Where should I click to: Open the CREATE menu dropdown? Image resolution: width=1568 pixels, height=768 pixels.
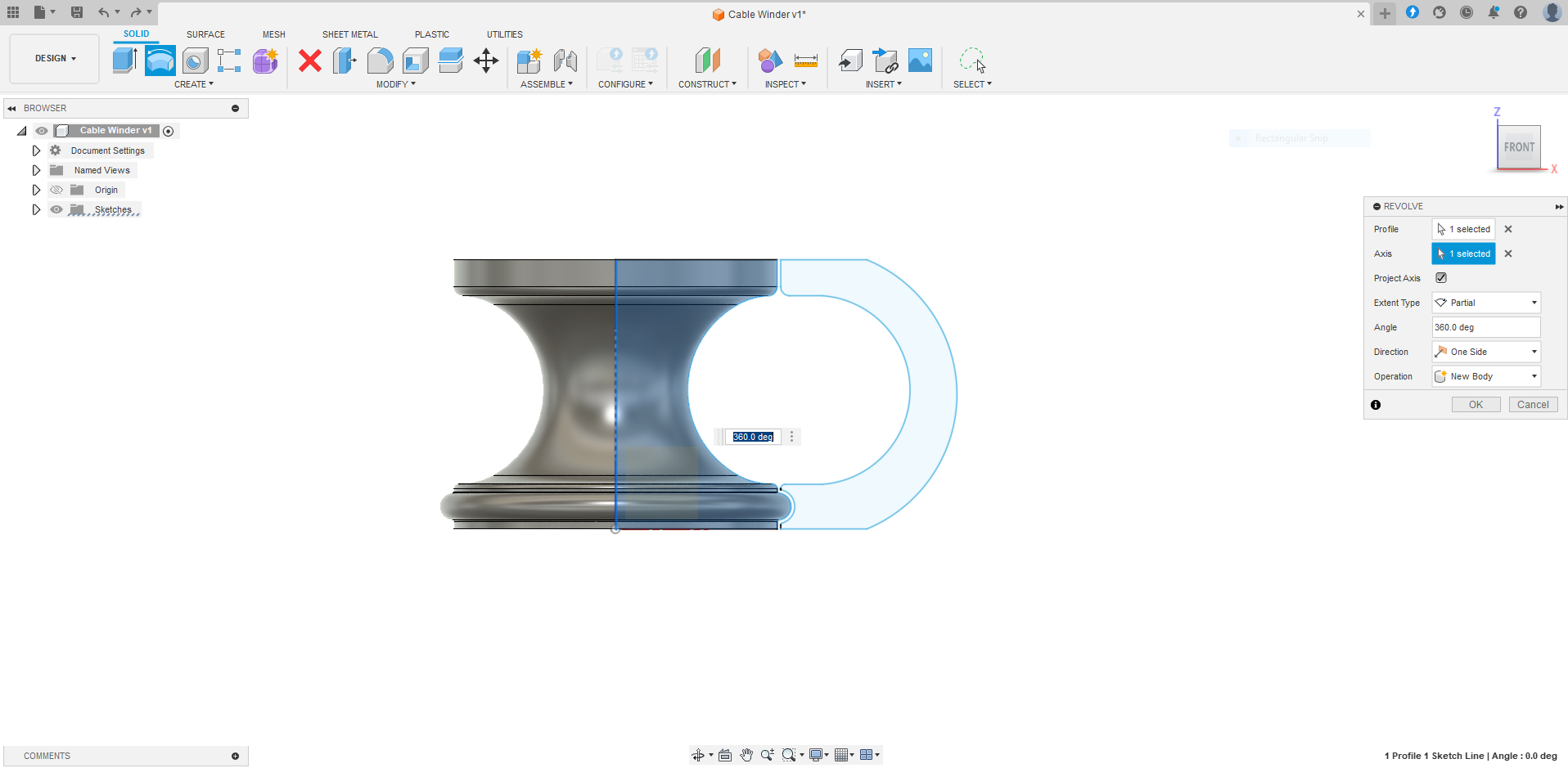click(x=194, y=84)
